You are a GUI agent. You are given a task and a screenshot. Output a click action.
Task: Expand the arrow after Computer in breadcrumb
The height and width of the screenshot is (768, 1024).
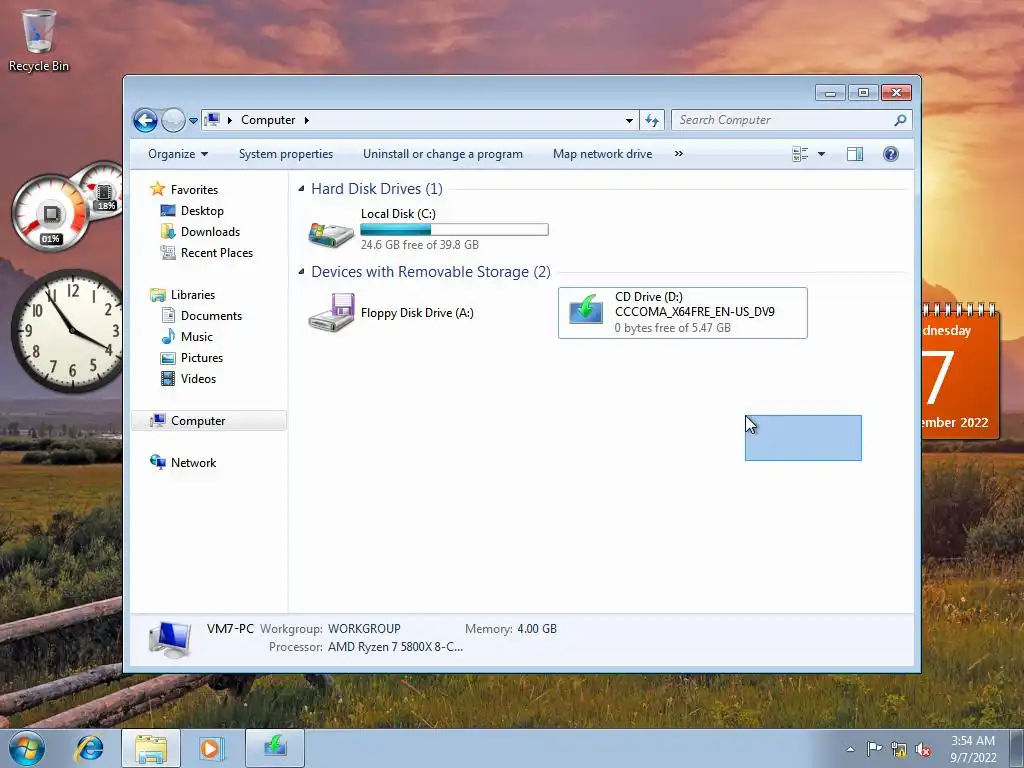tap(306, 120)
